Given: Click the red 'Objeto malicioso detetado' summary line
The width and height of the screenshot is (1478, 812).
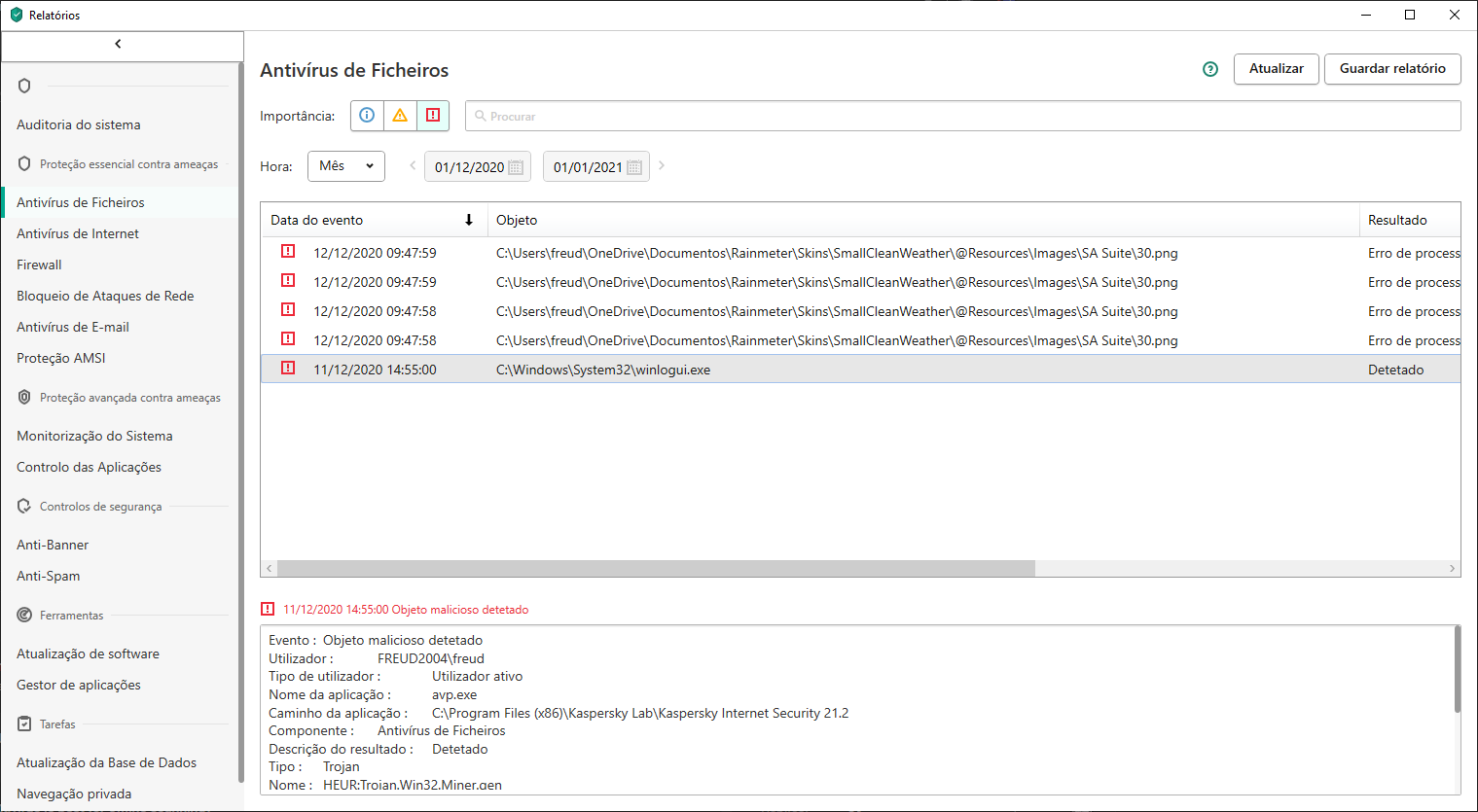Looking at the screenshot, I should pyautogui.click(x=406, y=610).
